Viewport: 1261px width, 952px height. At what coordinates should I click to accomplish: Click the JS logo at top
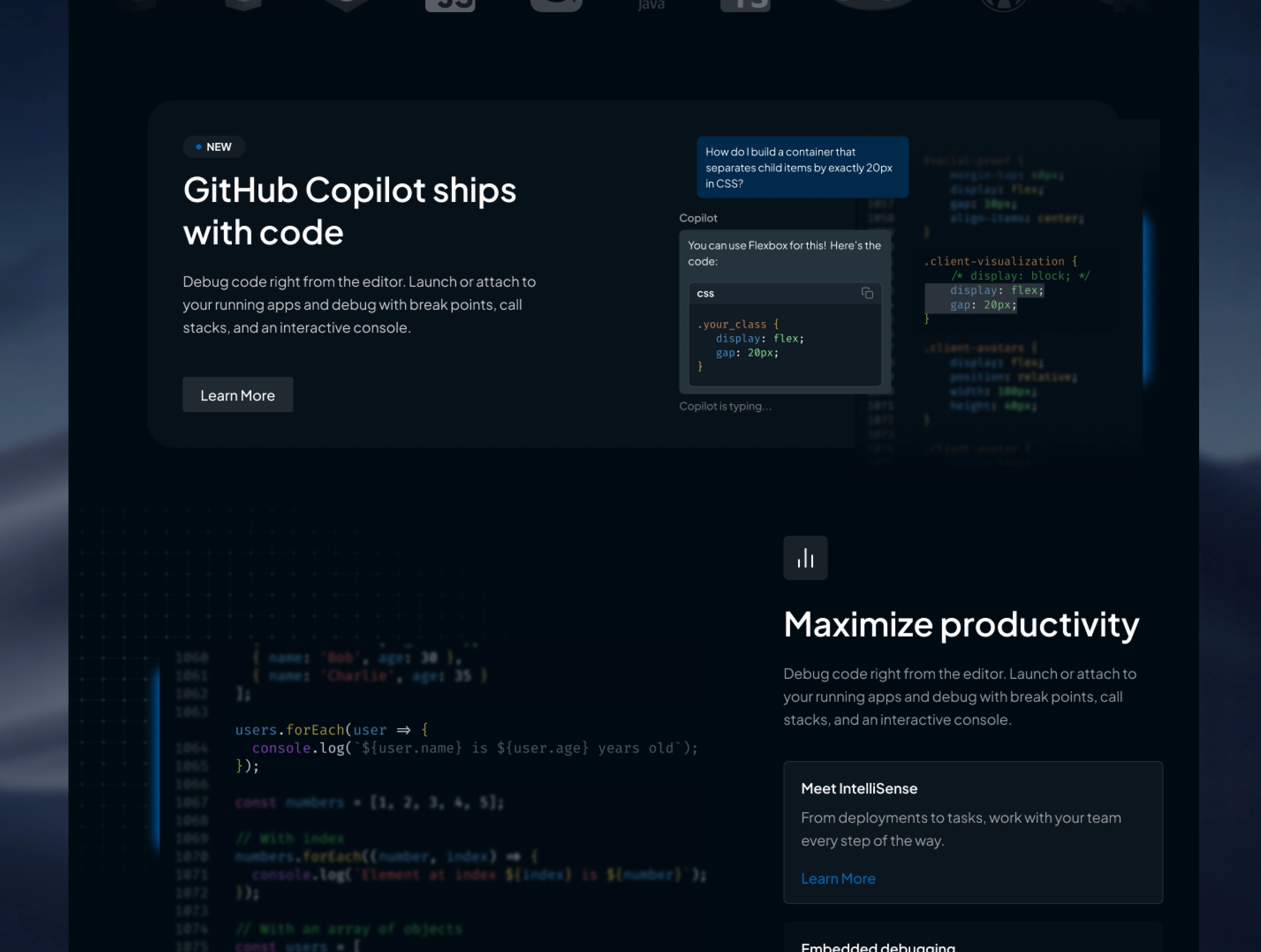[x=450, y=5]
